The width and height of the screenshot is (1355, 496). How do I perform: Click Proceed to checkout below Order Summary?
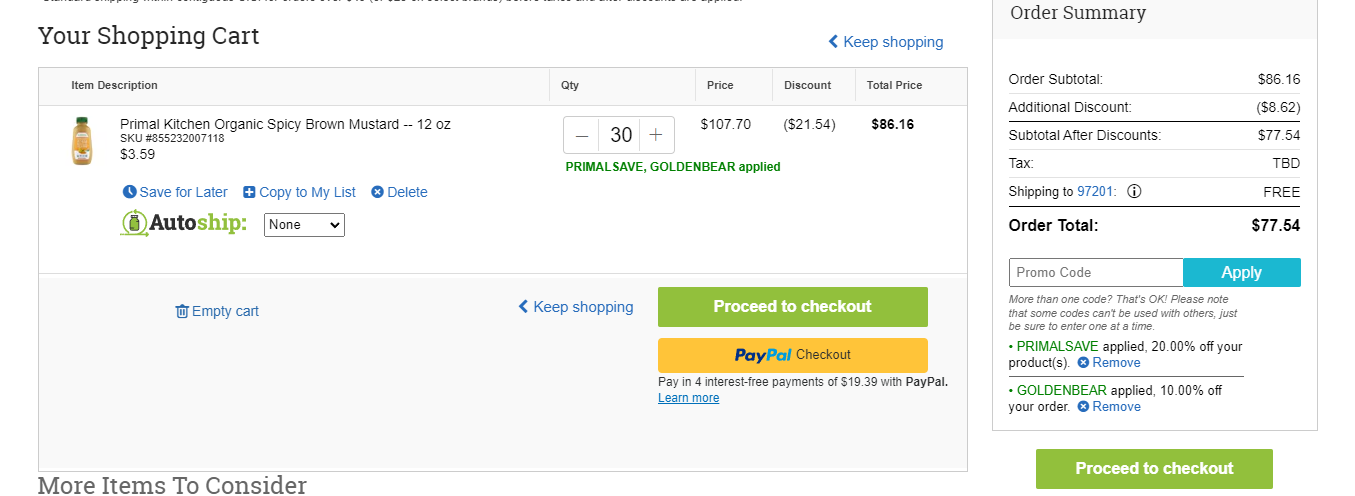pyautogui.click(x=1154, y=469)
